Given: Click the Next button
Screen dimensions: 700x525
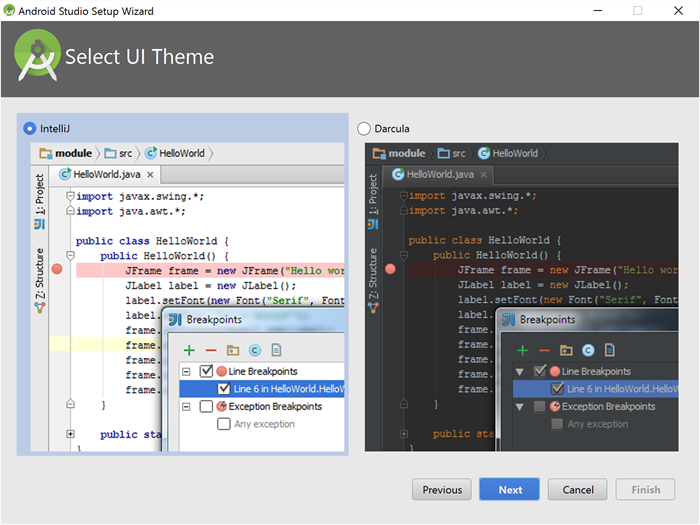Looking at the screenshot, I should tap(510, 490).
